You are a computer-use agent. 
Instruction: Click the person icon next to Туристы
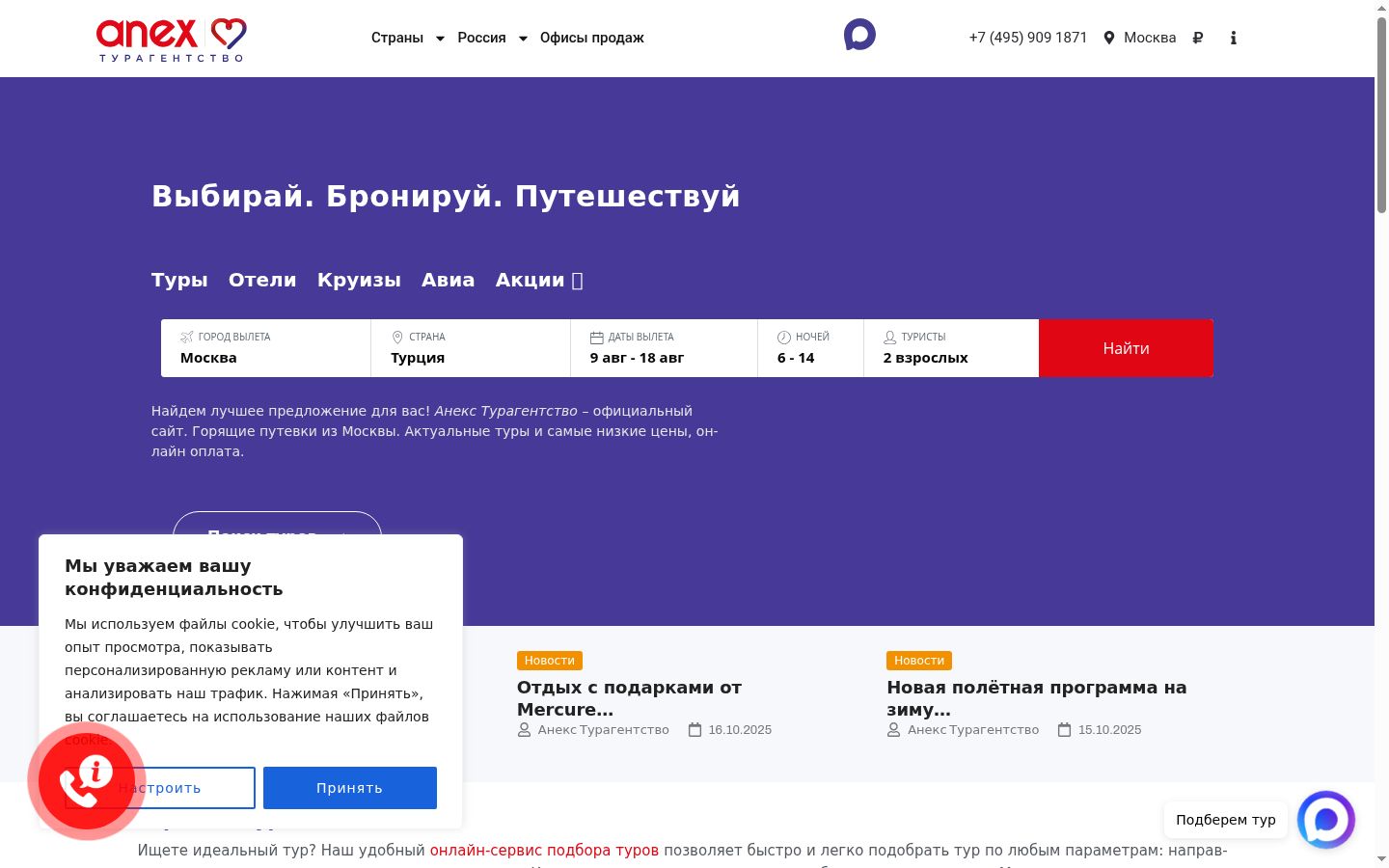(x=890, y=338)
